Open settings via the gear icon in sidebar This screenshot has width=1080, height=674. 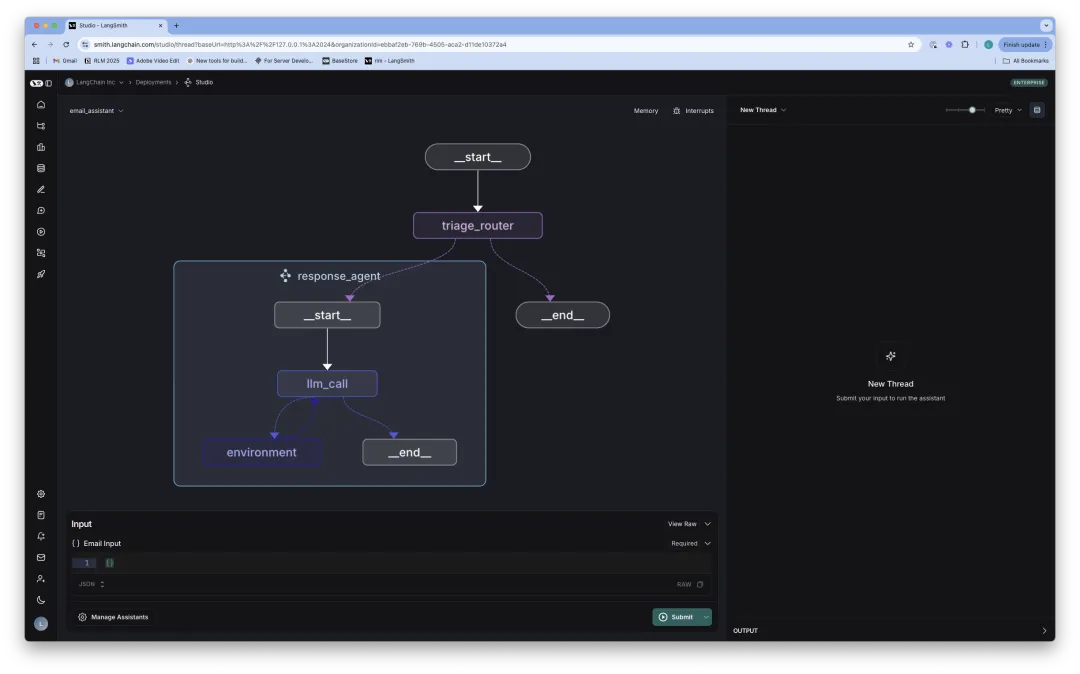40,493
